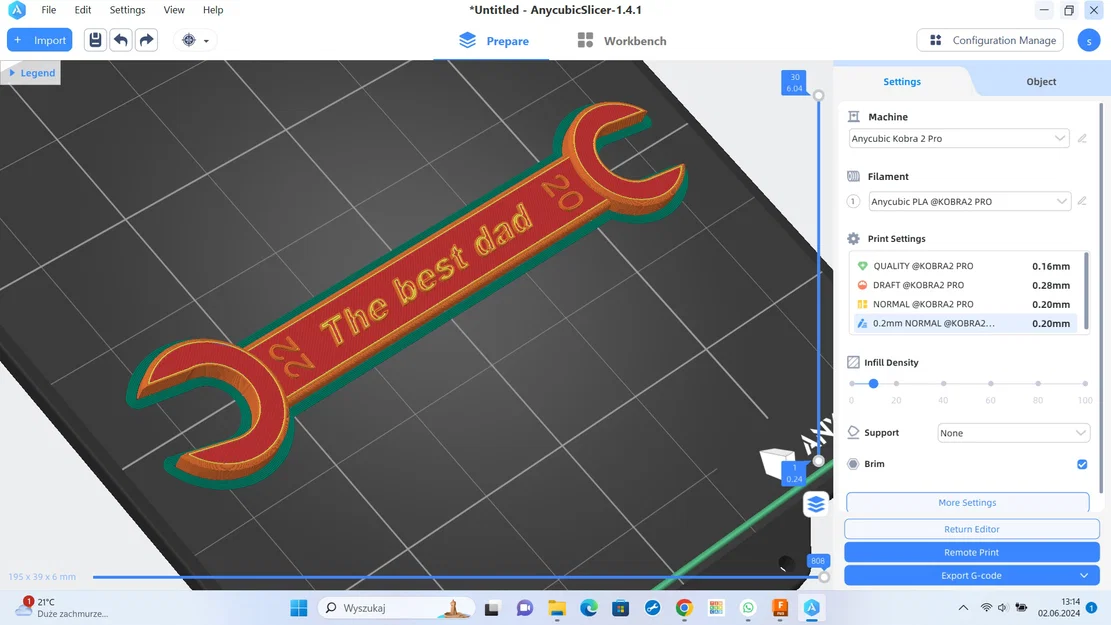
Task: Switch to the Prepare tab
Action: [x=493, y=41]
